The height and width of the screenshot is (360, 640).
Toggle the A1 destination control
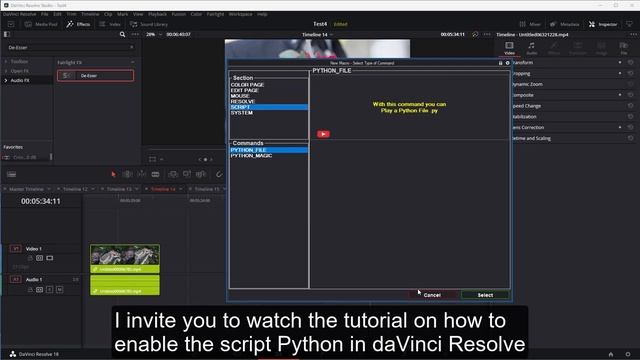tap(16, 280)
